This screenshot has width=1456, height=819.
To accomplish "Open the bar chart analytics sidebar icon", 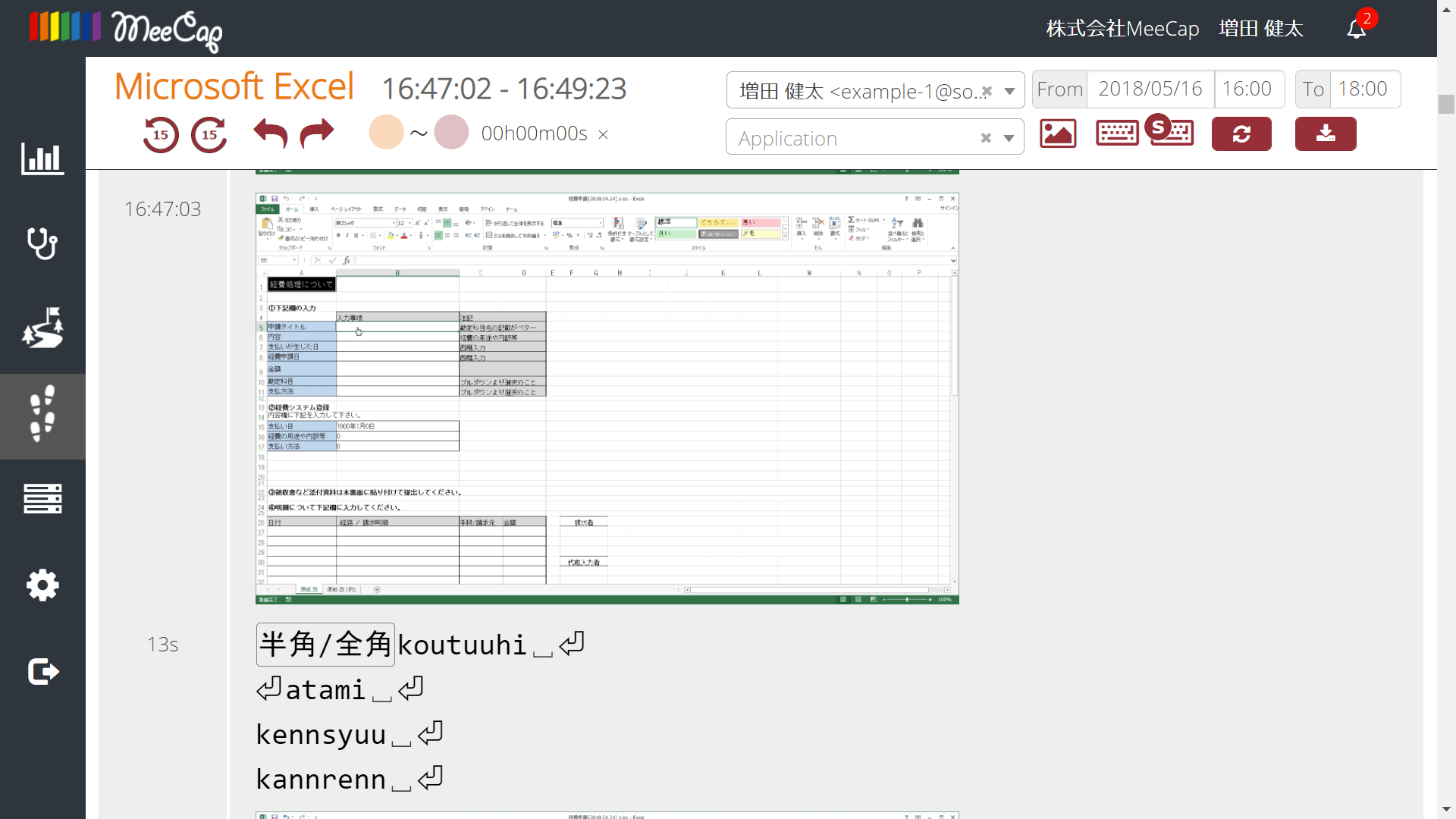I will 42,158.
